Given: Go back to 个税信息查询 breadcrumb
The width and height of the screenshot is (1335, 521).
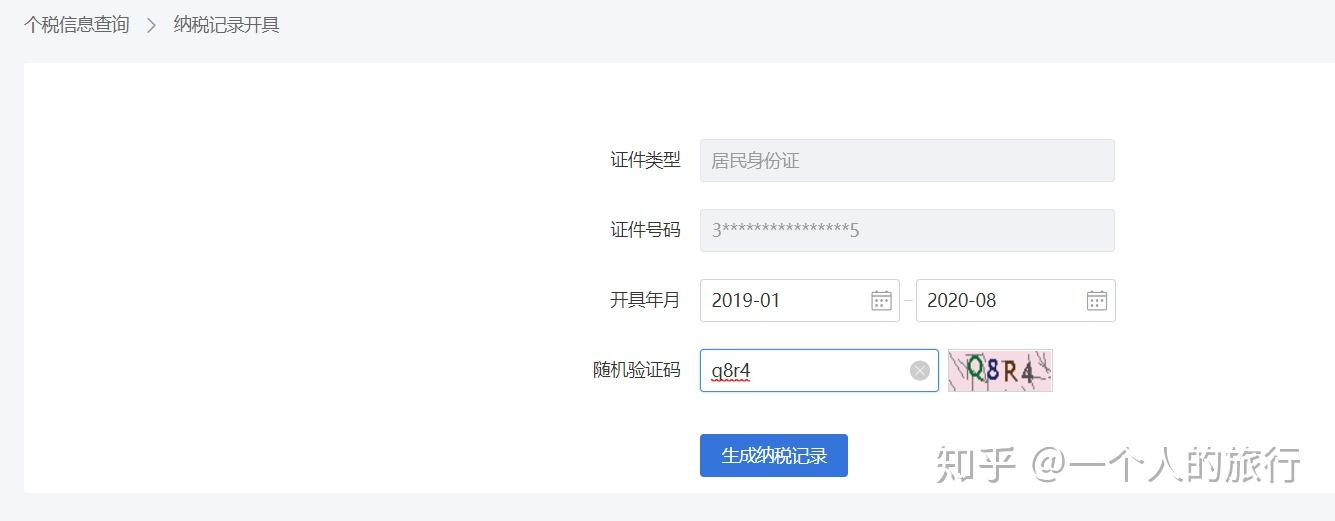Looking at the screenshot, I should [x=77, y=25].
